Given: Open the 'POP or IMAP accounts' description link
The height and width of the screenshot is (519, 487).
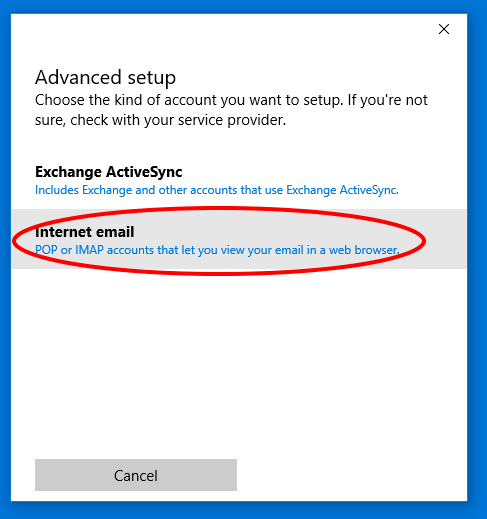Looking at the screenshot, I should pos(217,250).
